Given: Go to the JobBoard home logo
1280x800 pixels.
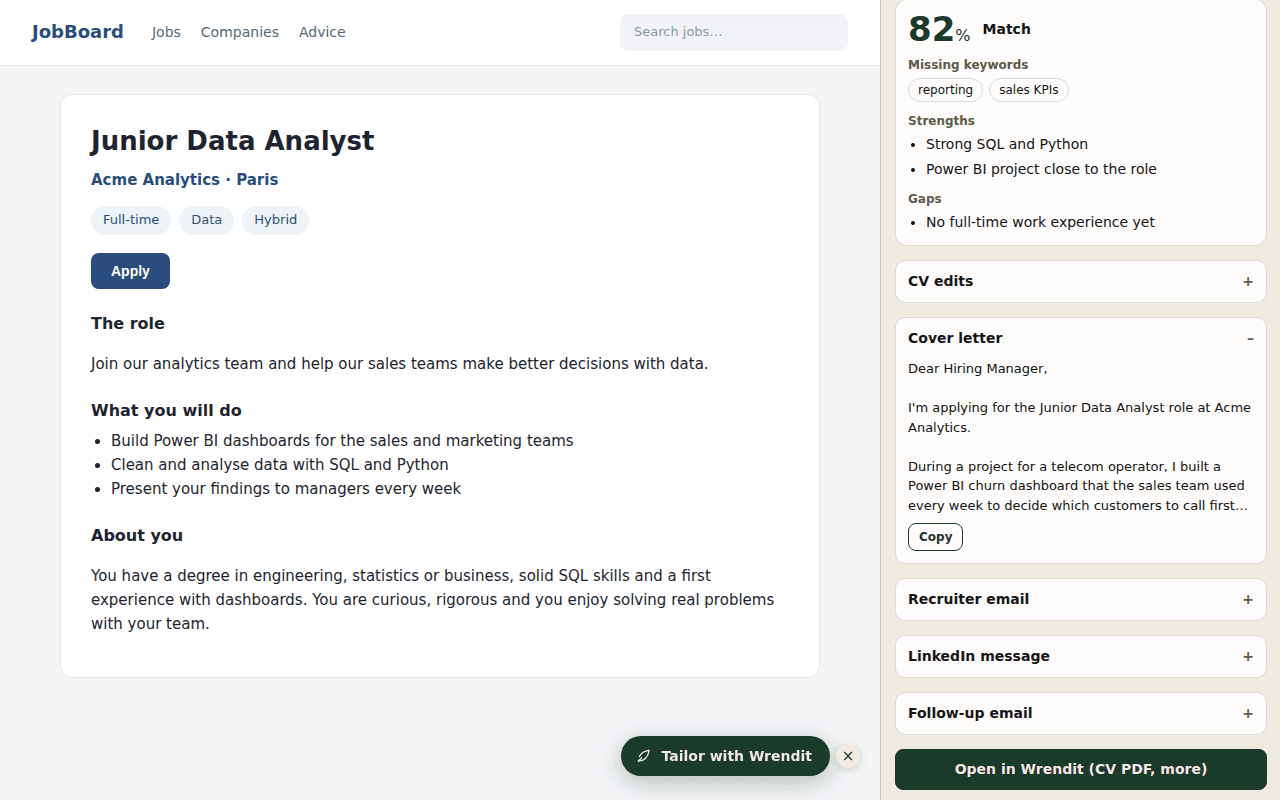Looking at the screenshot, I should pyautogui.click(x=77, y=32).
